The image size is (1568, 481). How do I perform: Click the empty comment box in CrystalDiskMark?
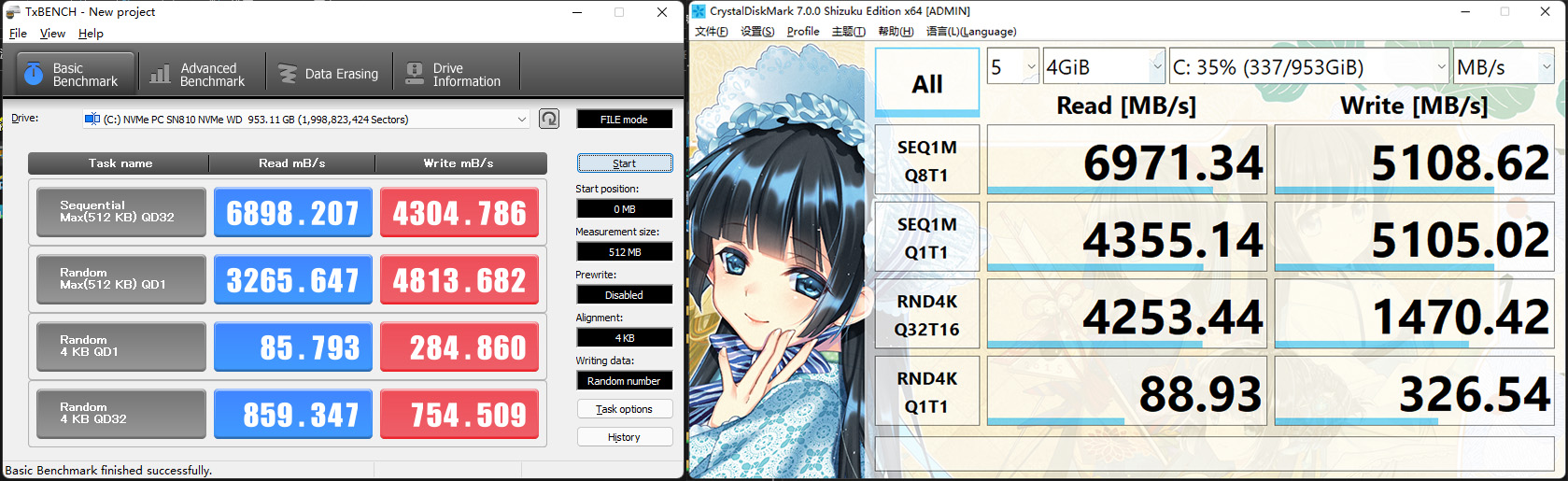tap(1214, 452)
